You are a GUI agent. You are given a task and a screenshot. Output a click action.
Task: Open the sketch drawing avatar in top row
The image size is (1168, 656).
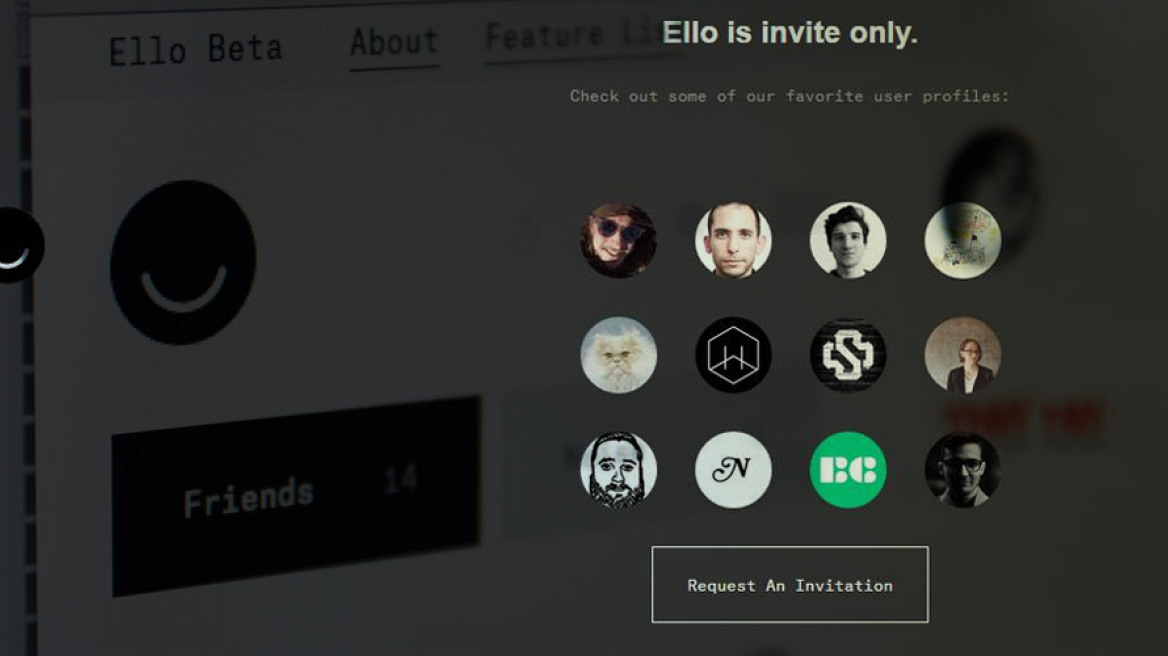click(962, 240)
